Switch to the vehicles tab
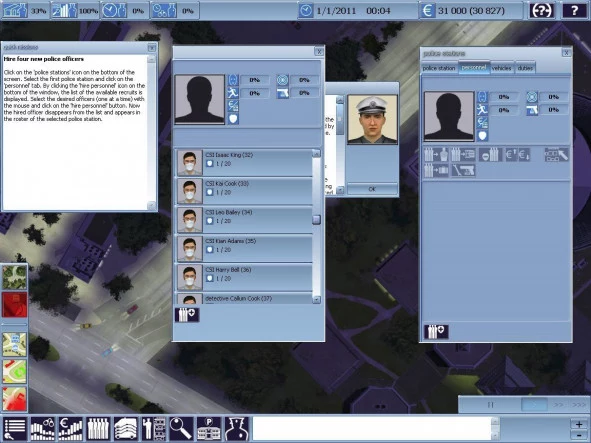This screenshot has height=443, width=591. (502, 68)
